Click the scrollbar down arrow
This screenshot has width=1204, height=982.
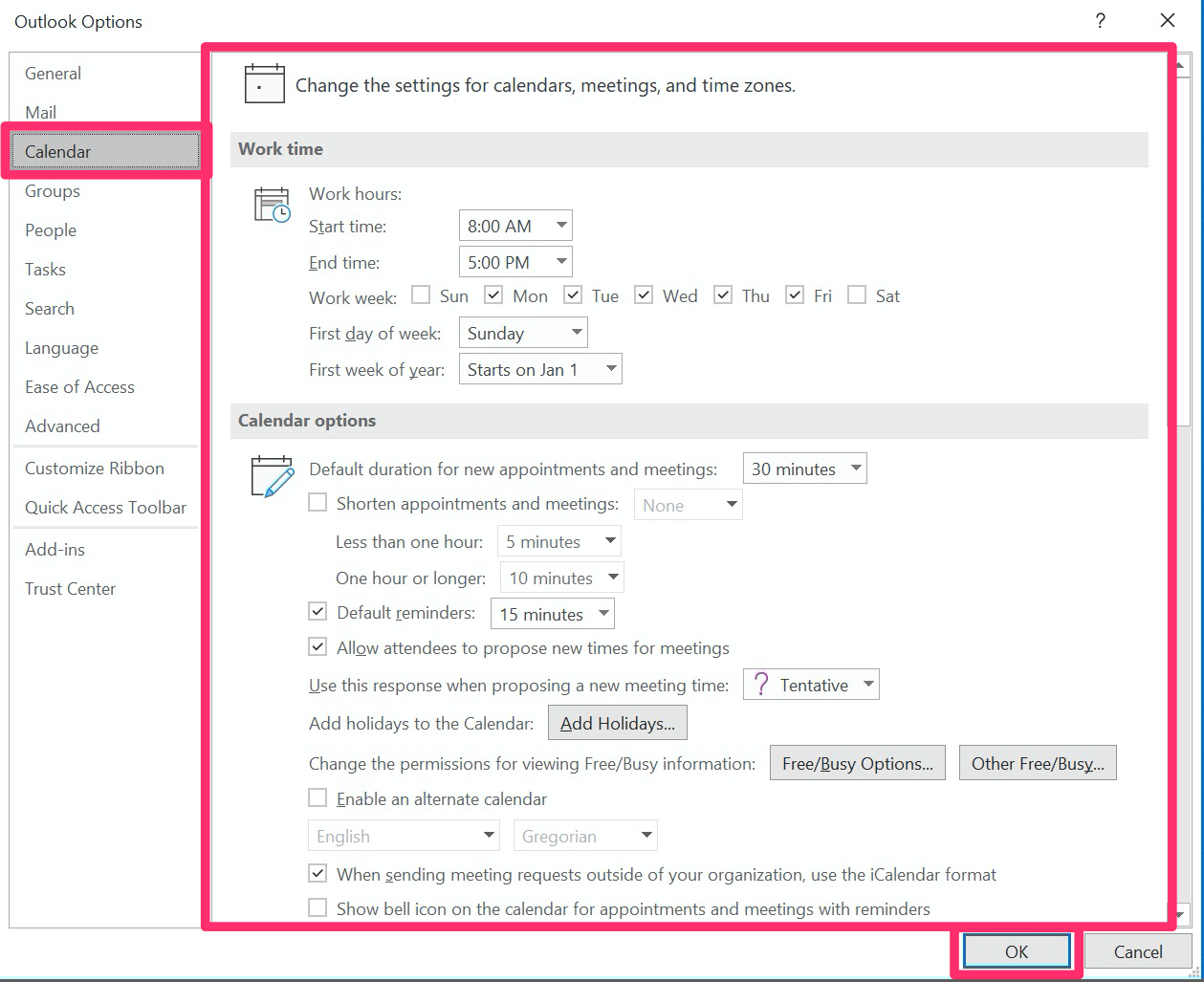pyautogui.click(x=1182, y=913)
